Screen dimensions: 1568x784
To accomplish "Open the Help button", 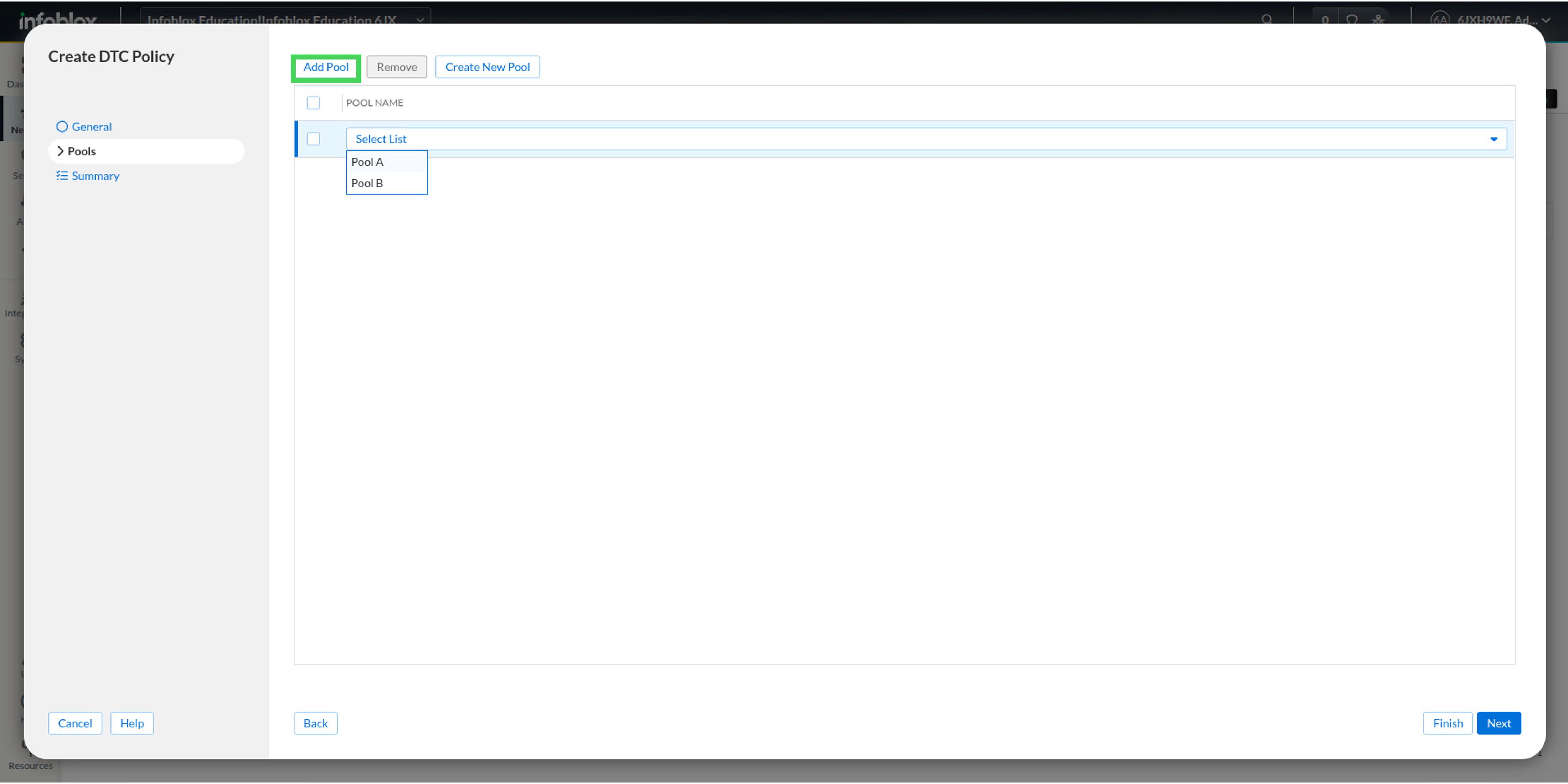I will tap(131, 723).
